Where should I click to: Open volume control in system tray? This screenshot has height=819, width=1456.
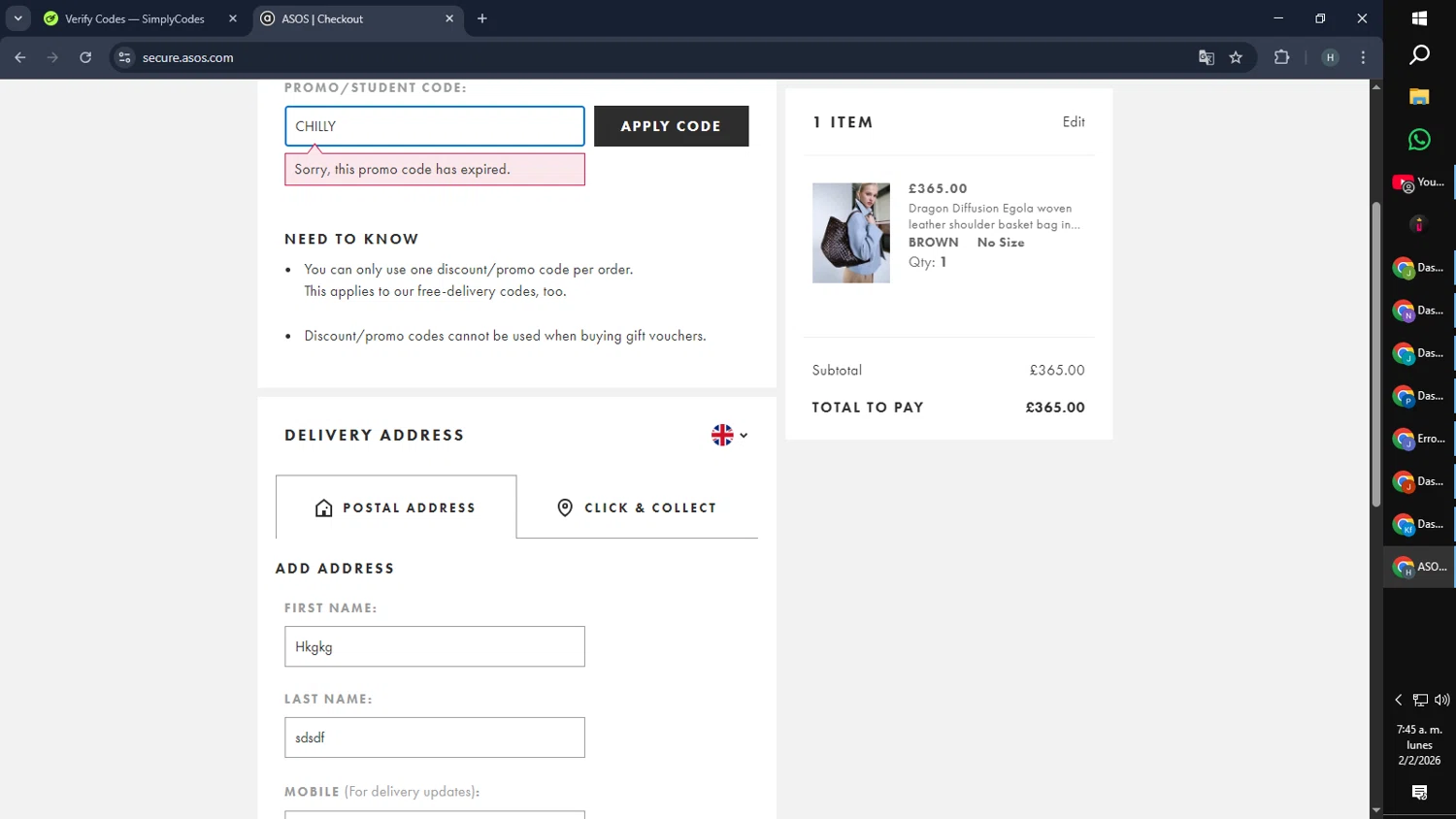click(1442, 700)
